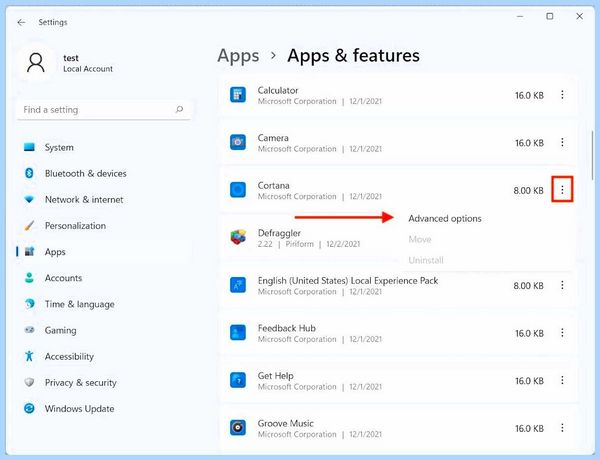Click the Defraggler app name

[279, 233]
